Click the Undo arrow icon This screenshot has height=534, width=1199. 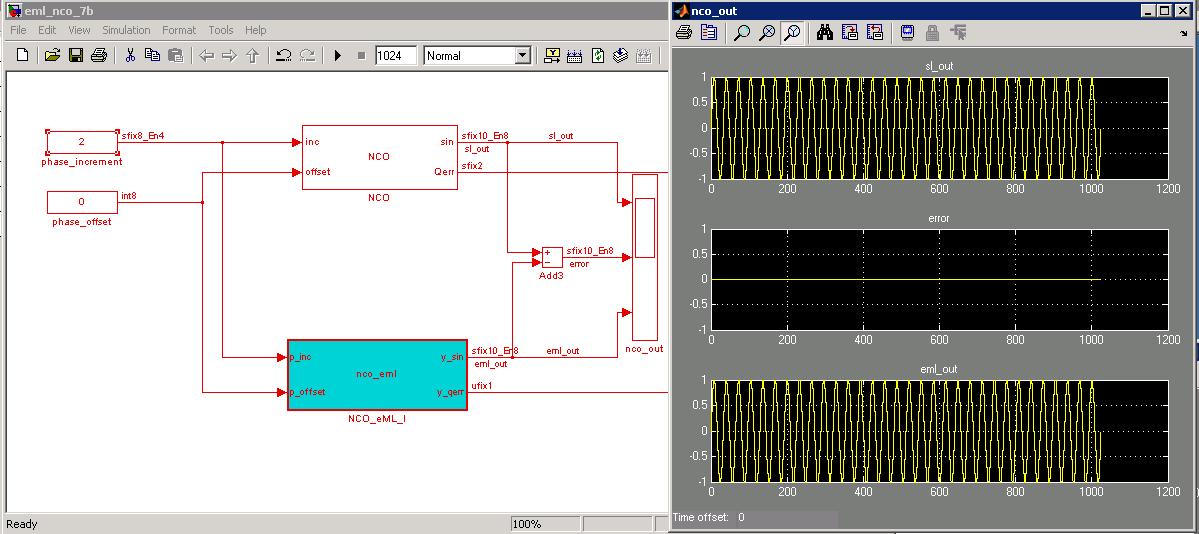pos(284,55)
